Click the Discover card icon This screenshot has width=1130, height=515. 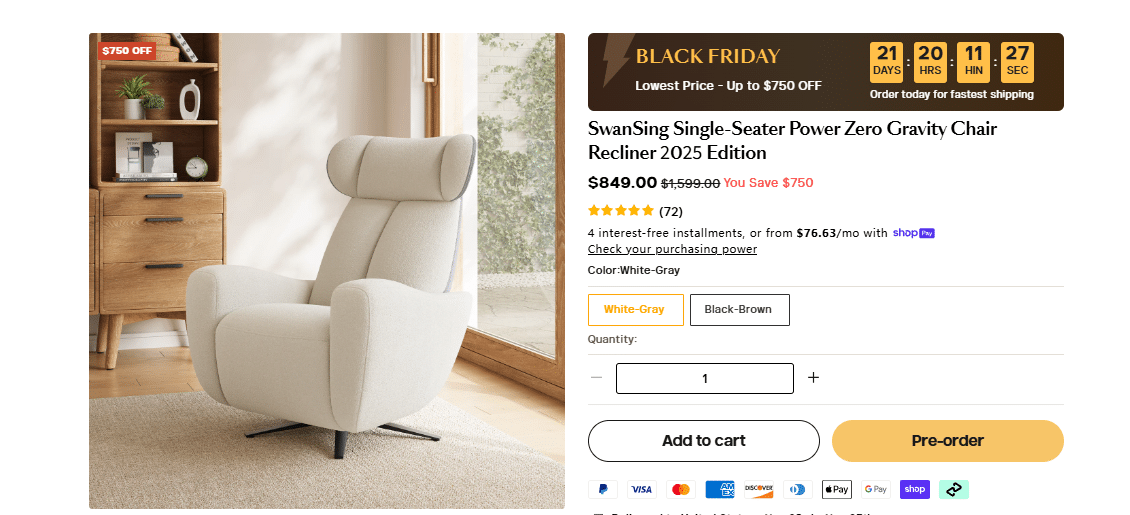pos(759,489)
